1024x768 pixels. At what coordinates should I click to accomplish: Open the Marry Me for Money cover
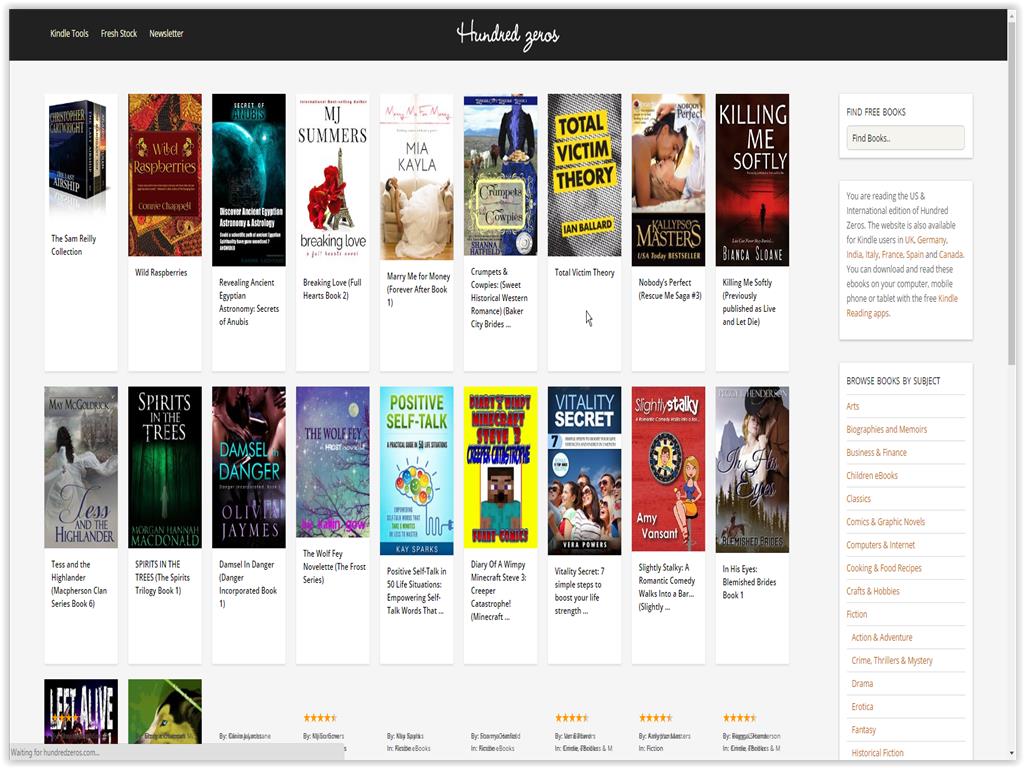417,178
